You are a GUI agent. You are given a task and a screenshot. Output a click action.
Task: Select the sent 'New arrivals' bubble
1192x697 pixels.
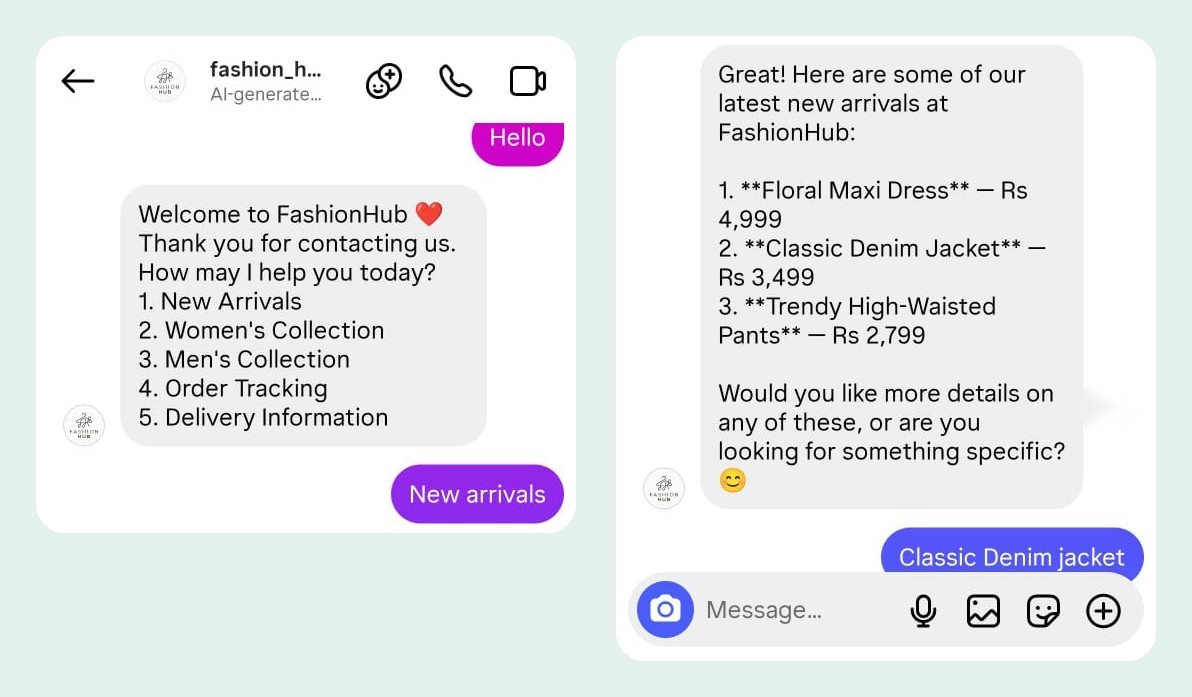[x=477, y=494]
